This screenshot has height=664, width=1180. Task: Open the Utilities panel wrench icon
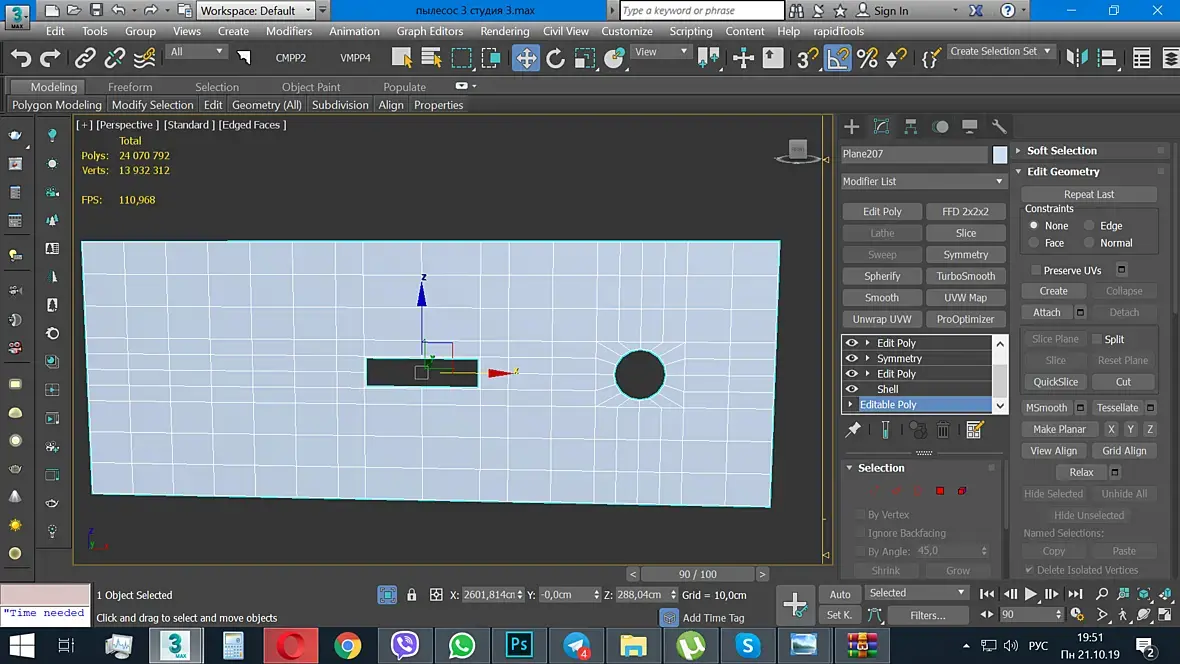(x=999, y=126)
